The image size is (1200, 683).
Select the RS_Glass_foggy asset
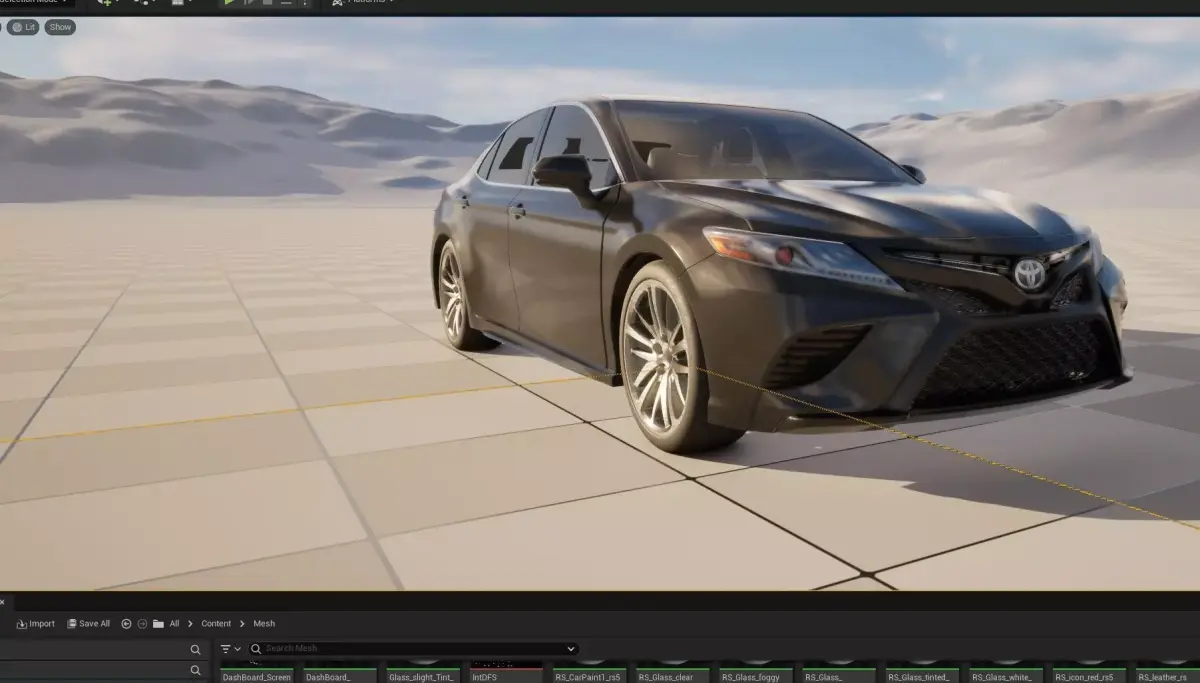(x=756, y=674)
